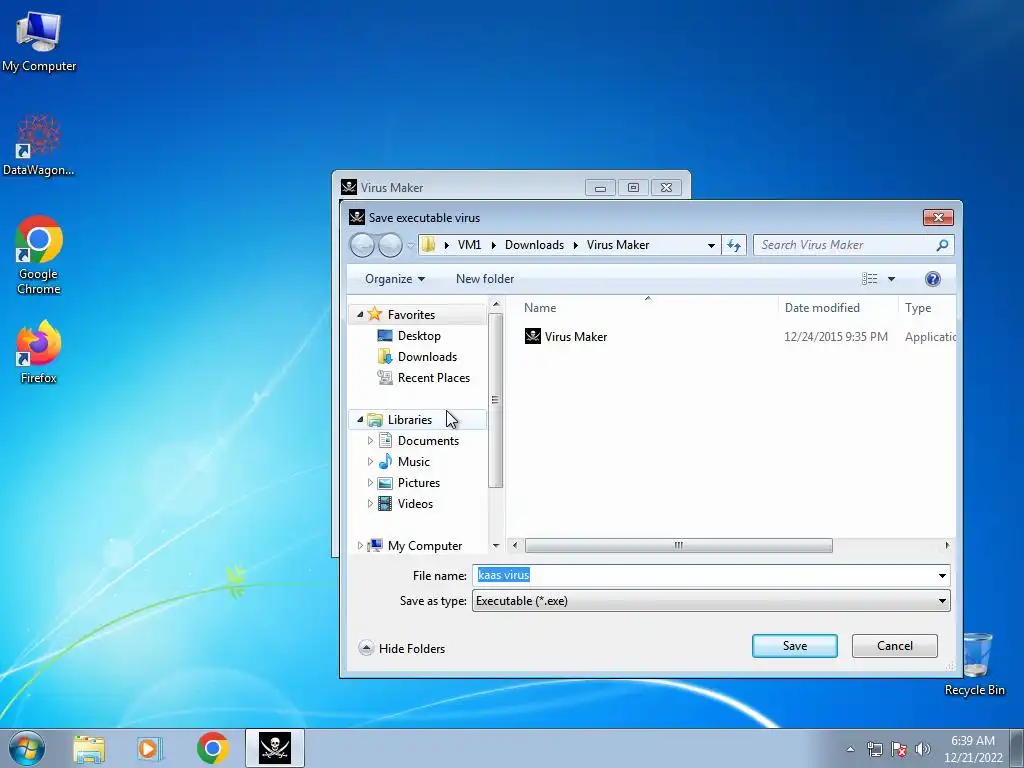Click Hide Folders toggle

[x=402, y=648]
